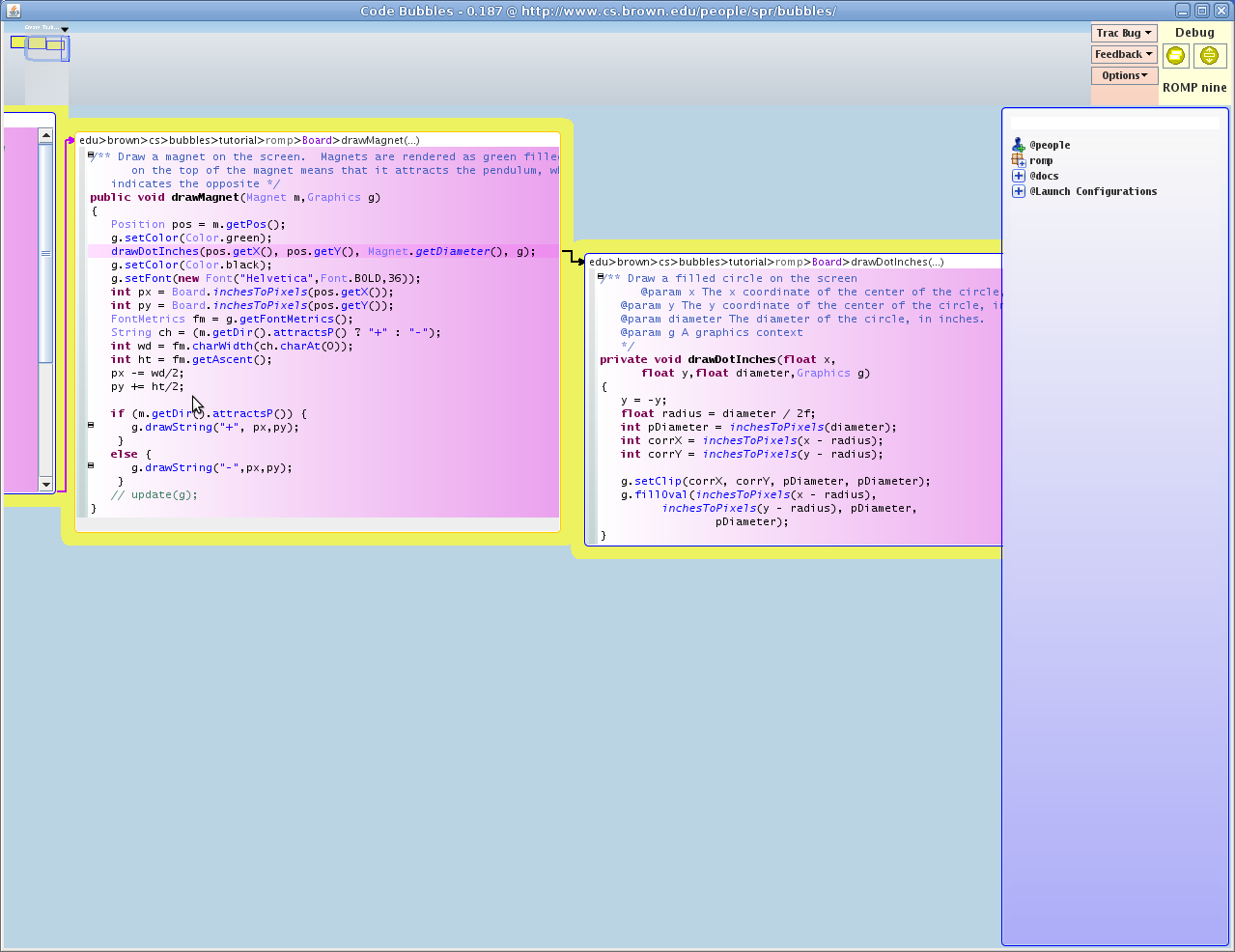The height and width of the screenshot is (952, 1235).
Task: Click 'drawDotInches(...)' in the breadcrumb title
Action: point(897,262)
